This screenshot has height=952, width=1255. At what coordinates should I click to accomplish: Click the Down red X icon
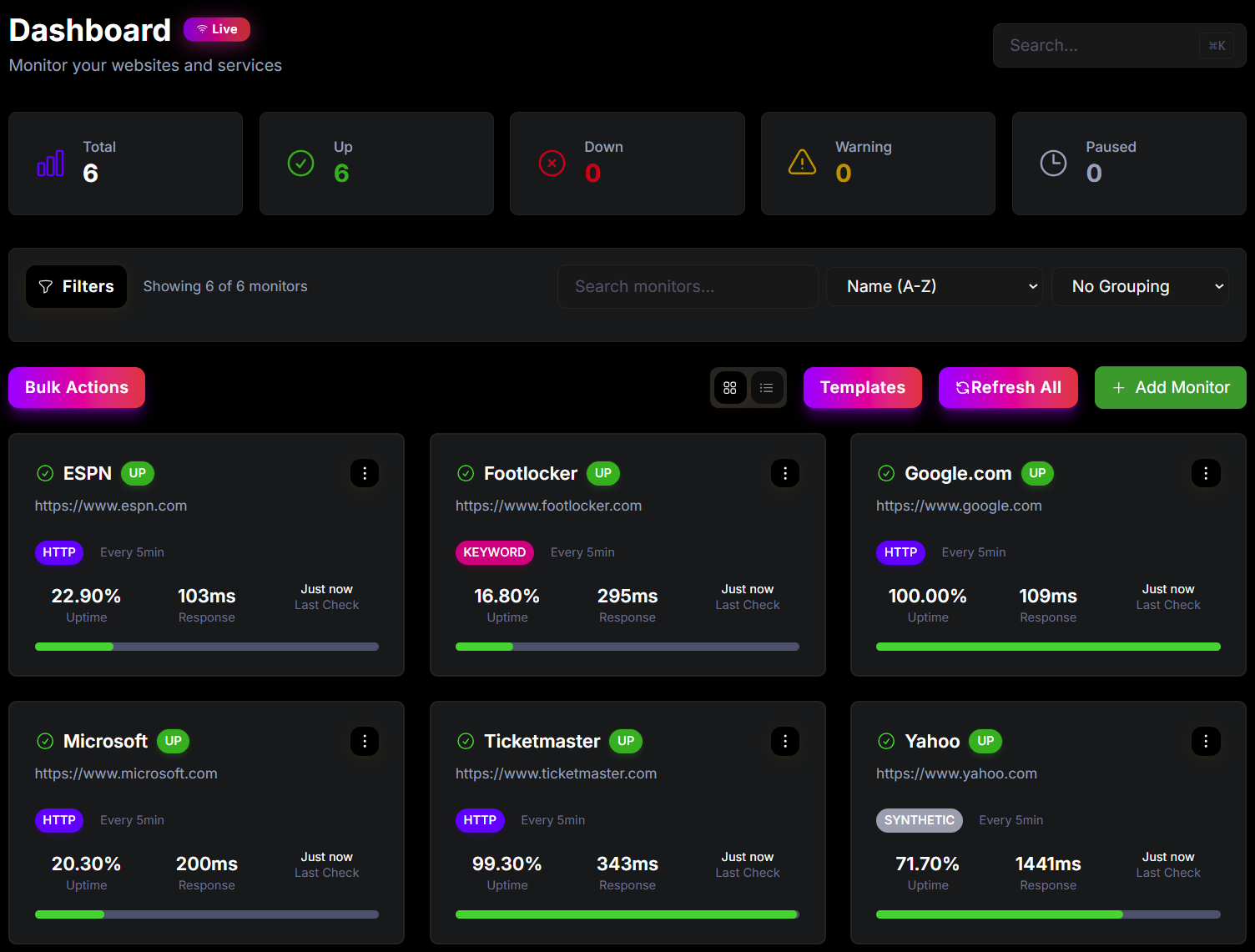552,164
